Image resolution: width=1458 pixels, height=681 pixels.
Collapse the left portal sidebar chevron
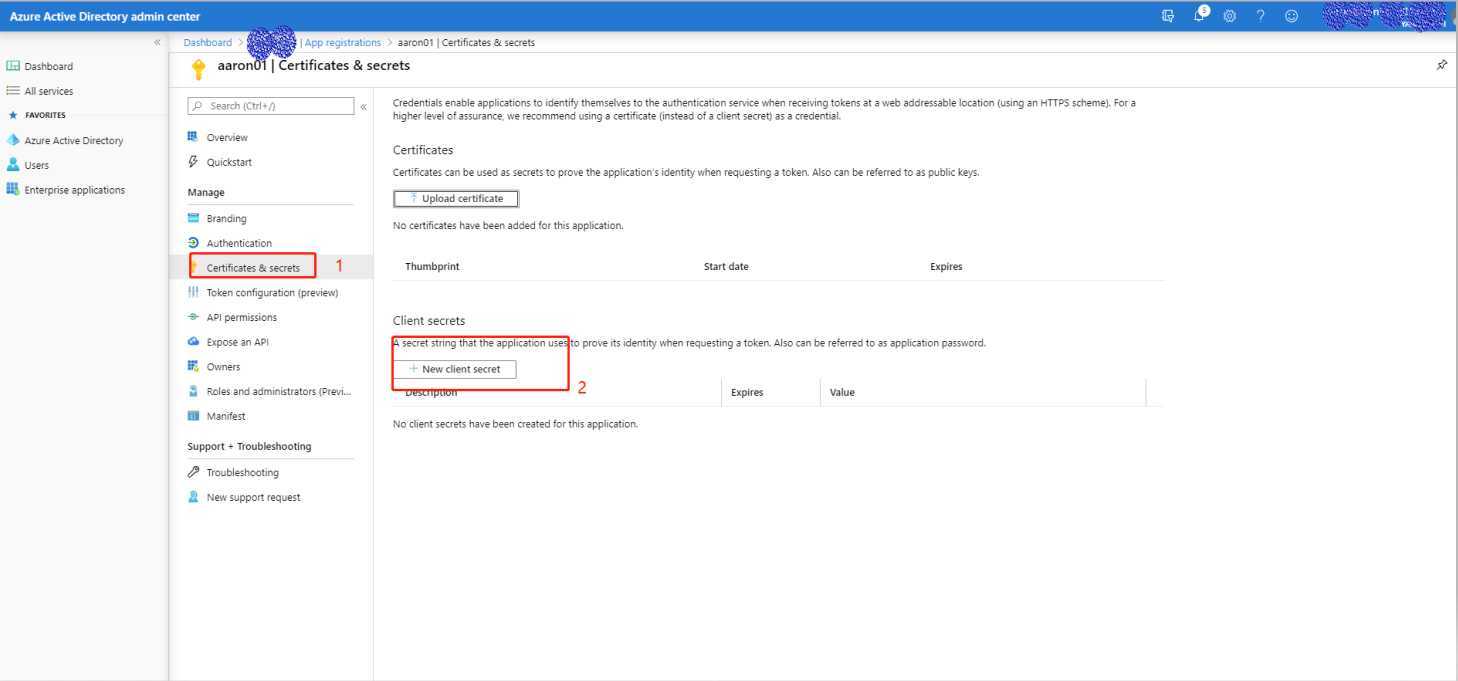tap(157, 42)
